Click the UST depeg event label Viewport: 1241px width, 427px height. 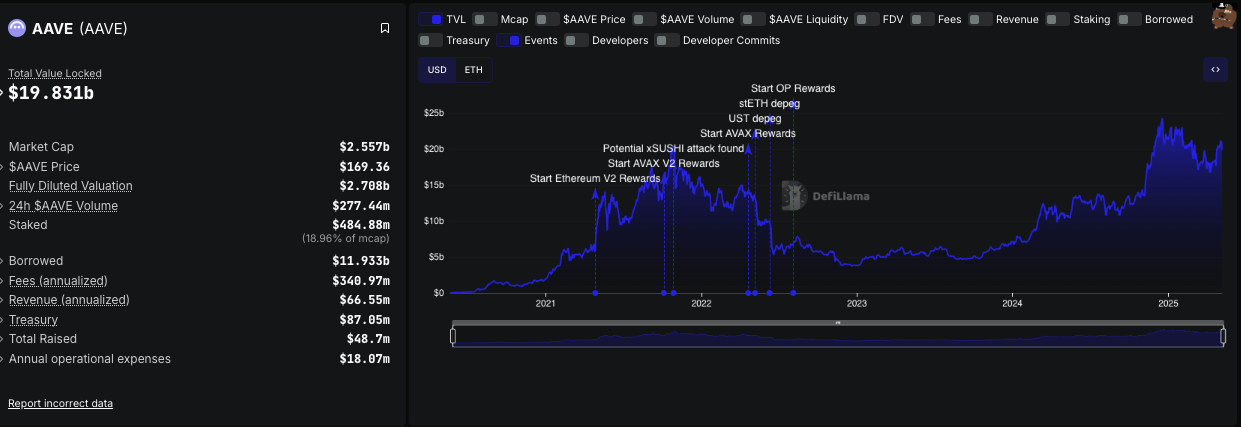point(755,118)
